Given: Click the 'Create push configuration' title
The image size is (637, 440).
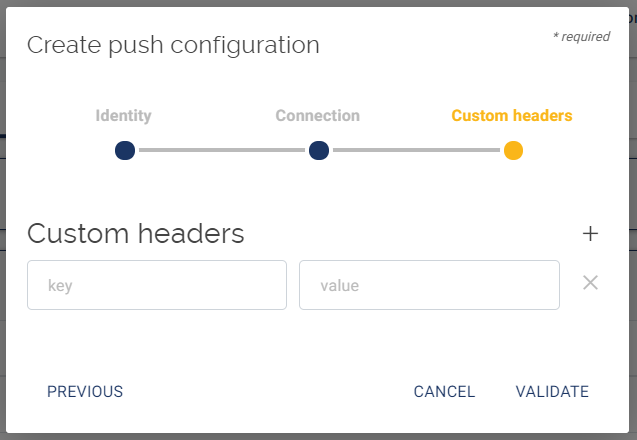Looking at the screenshot, I should point(173,45).
